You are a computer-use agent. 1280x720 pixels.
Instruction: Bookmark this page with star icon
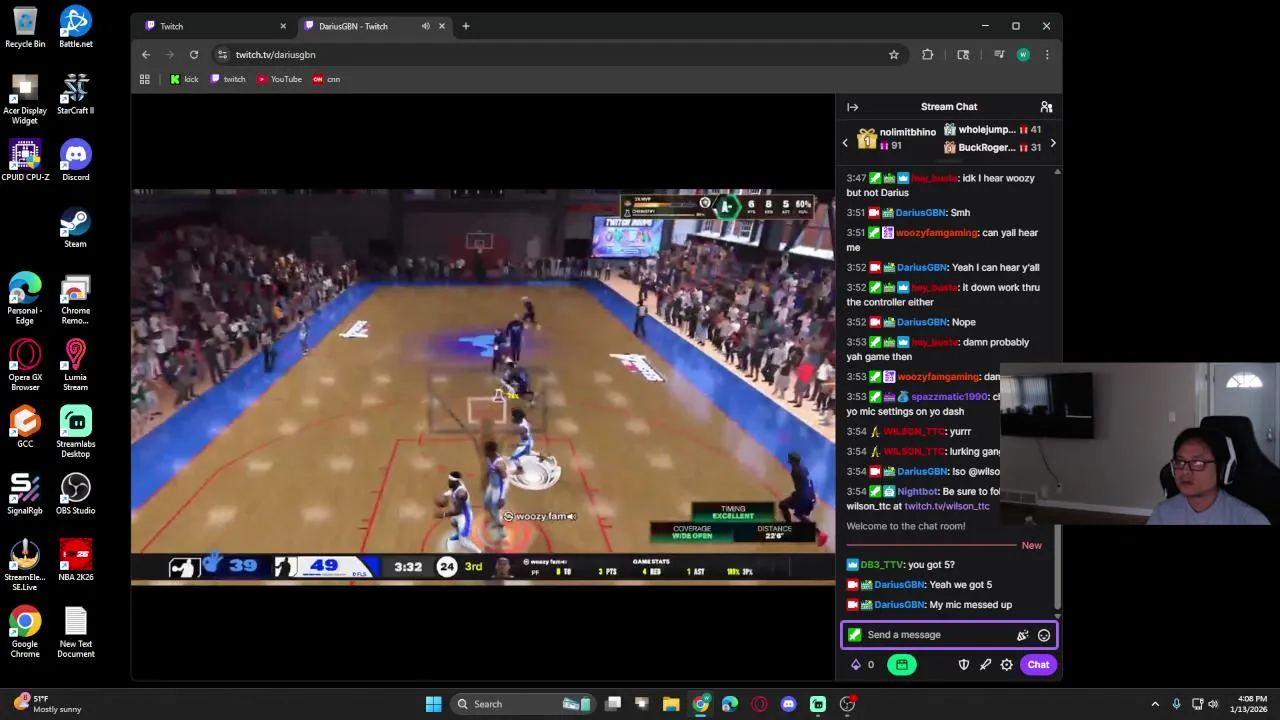pyautogui.click(x=894, y=55)
